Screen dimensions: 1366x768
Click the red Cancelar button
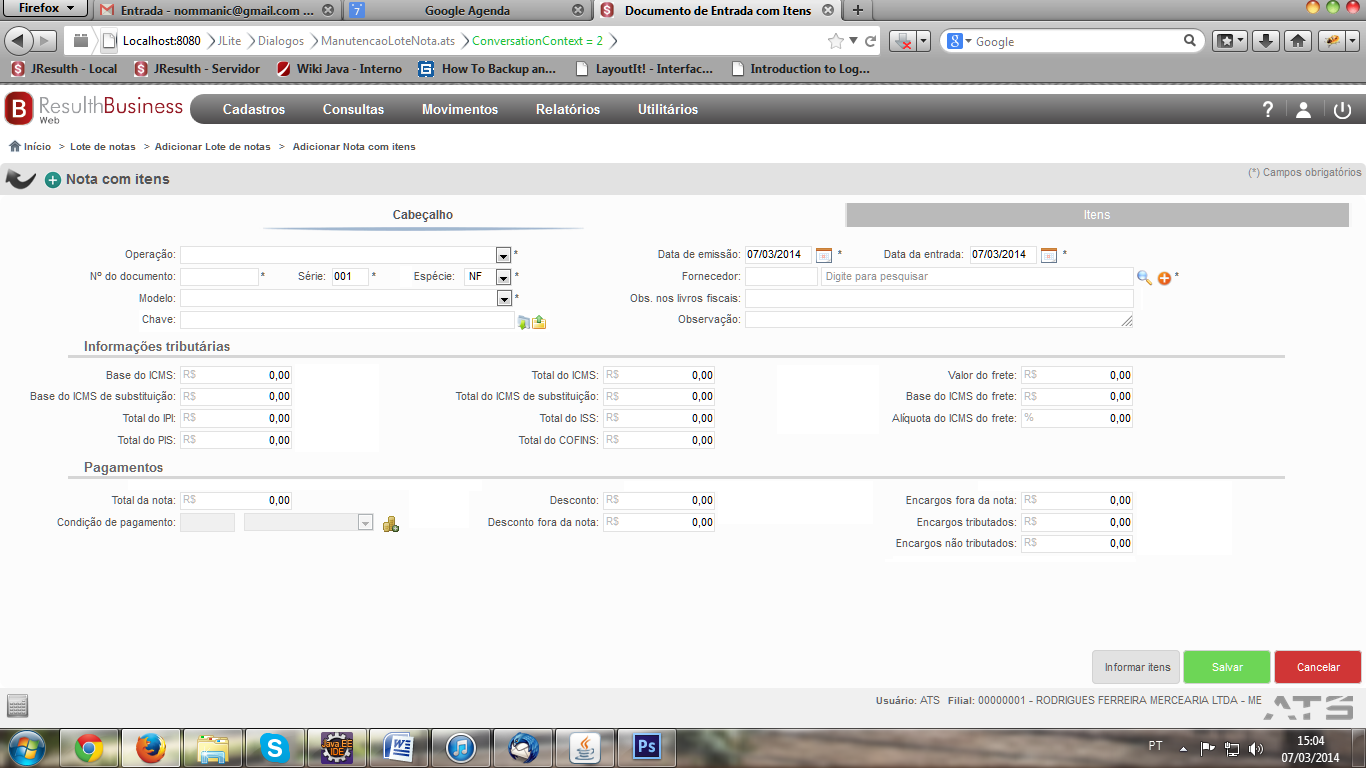tap(1318, 667)
